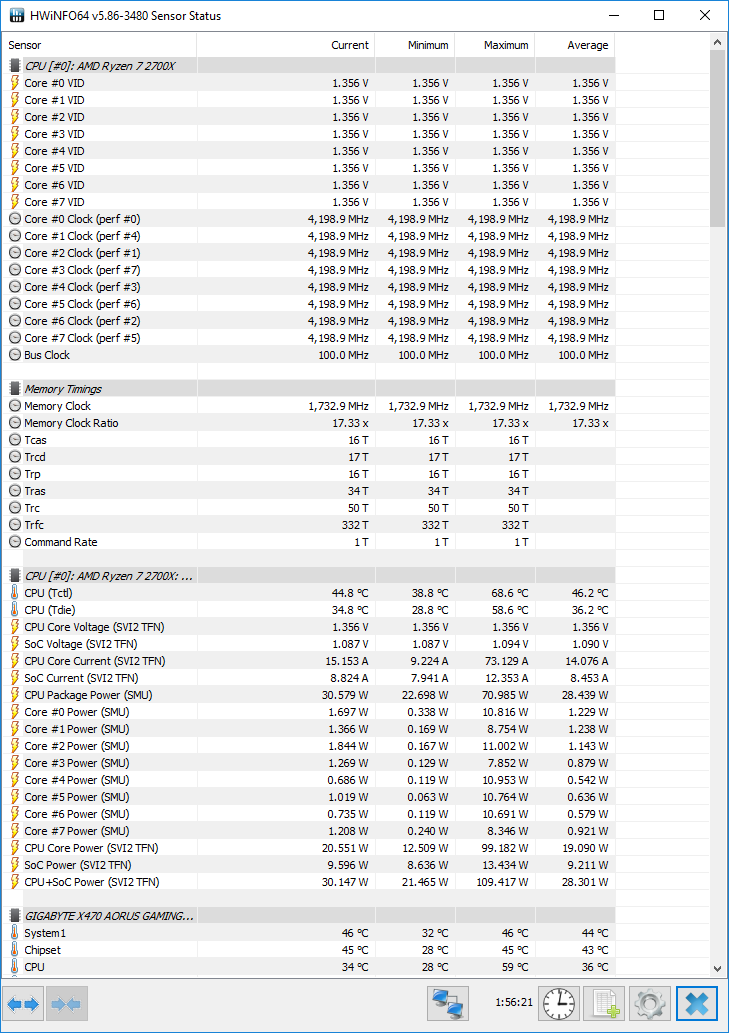729x1033 pixels.
Task: Click the scroll up arrow of the scrollbar
Action: tap(717, 42)
